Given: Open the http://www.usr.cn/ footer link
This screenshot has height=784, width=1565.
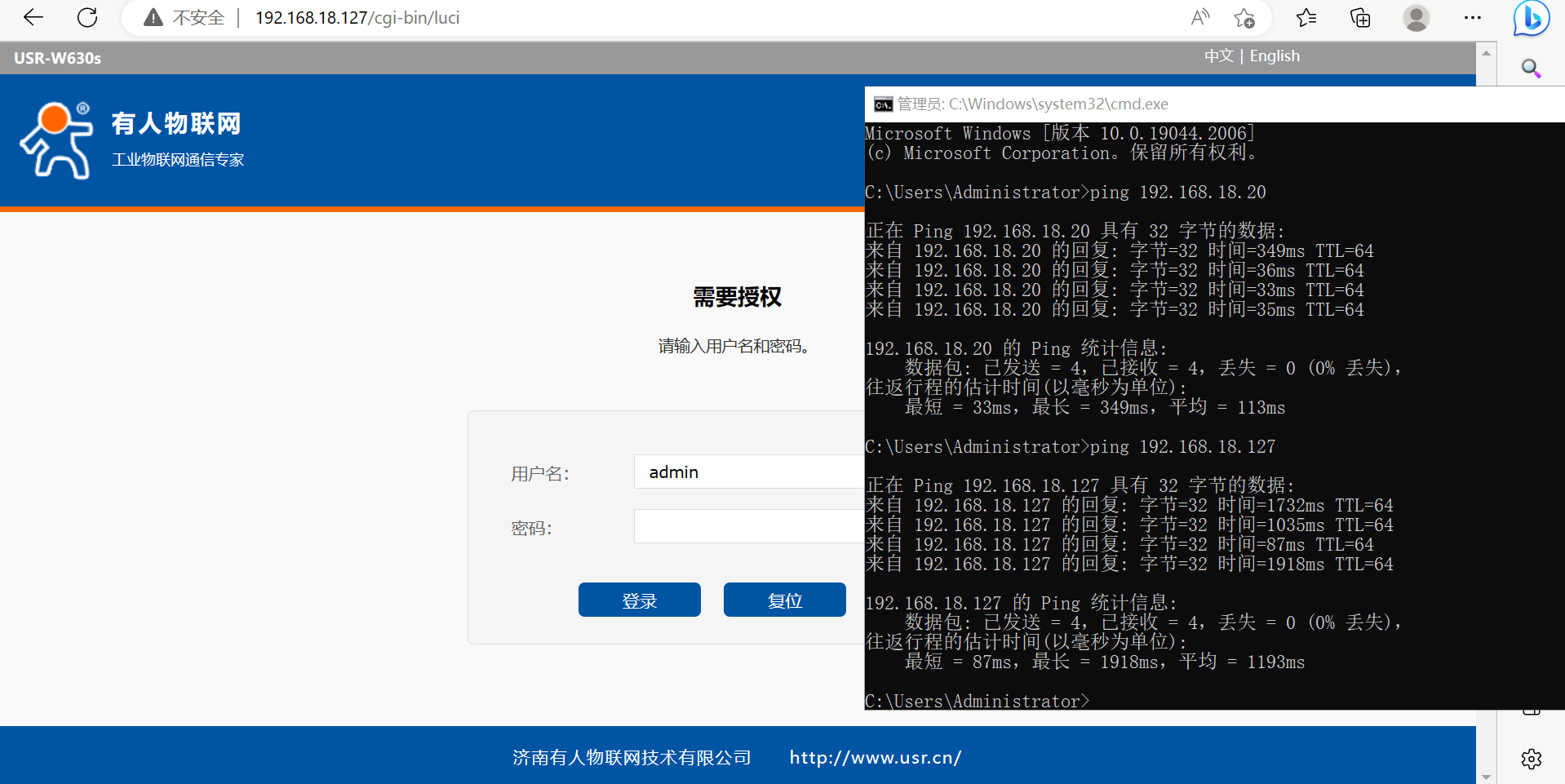Looking at the screenshot, I should pos(875,758).
